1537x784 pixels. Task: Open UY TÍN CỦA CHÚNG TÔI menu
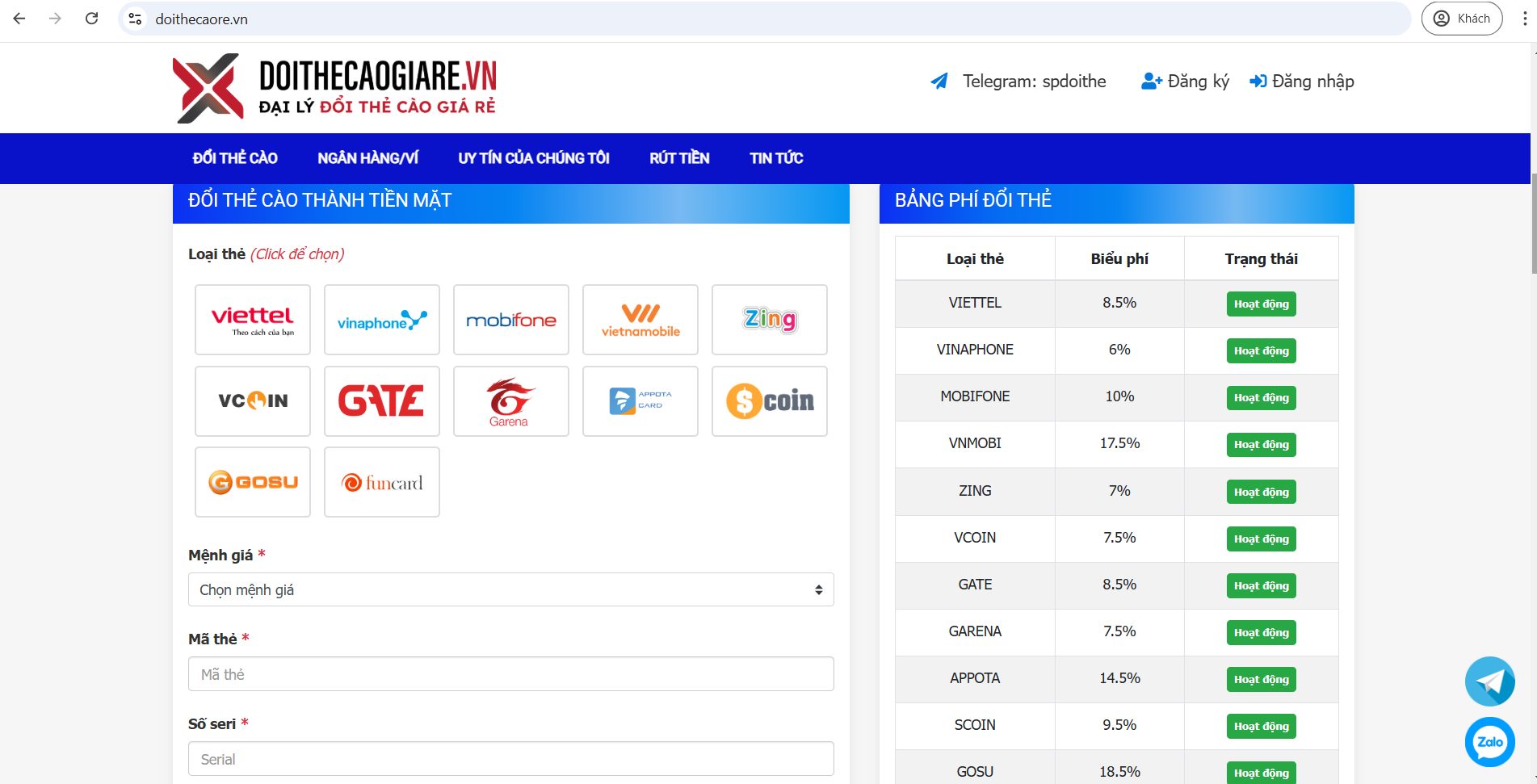534,158
